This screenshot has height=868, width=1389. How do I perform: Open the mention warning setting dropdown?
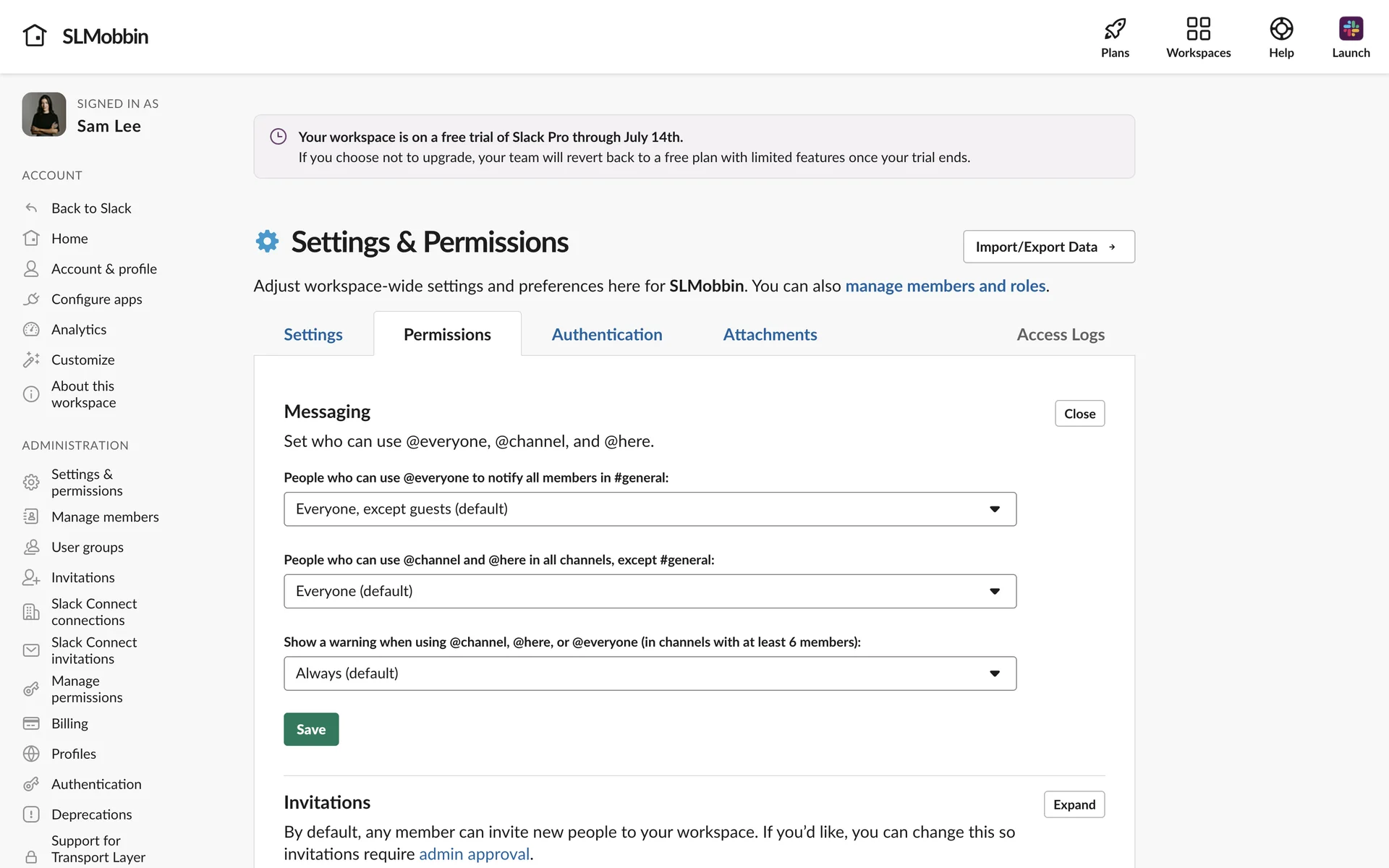coord(650,673)
